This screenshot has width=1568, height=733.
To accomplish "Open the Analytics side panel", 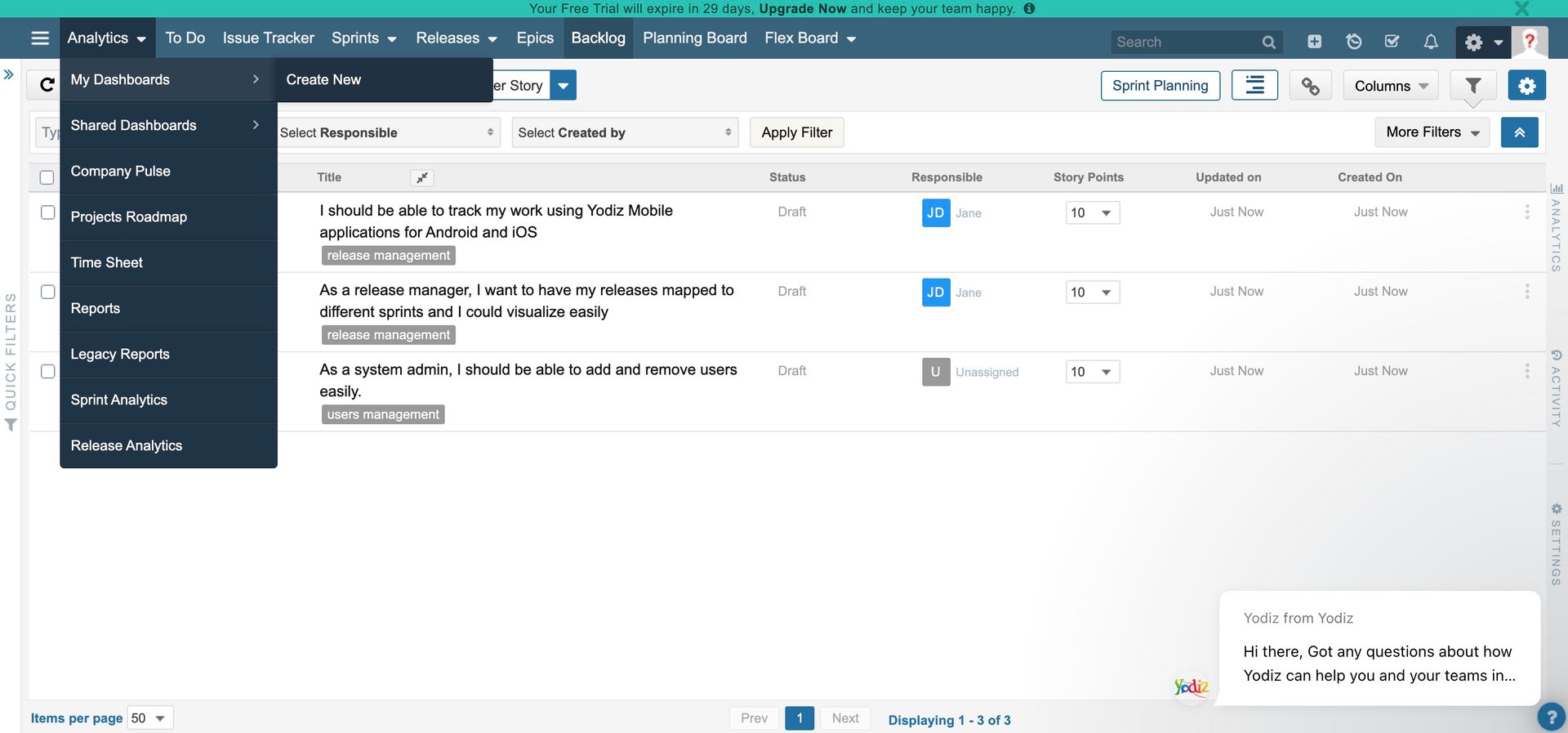I will point(1556,228).
